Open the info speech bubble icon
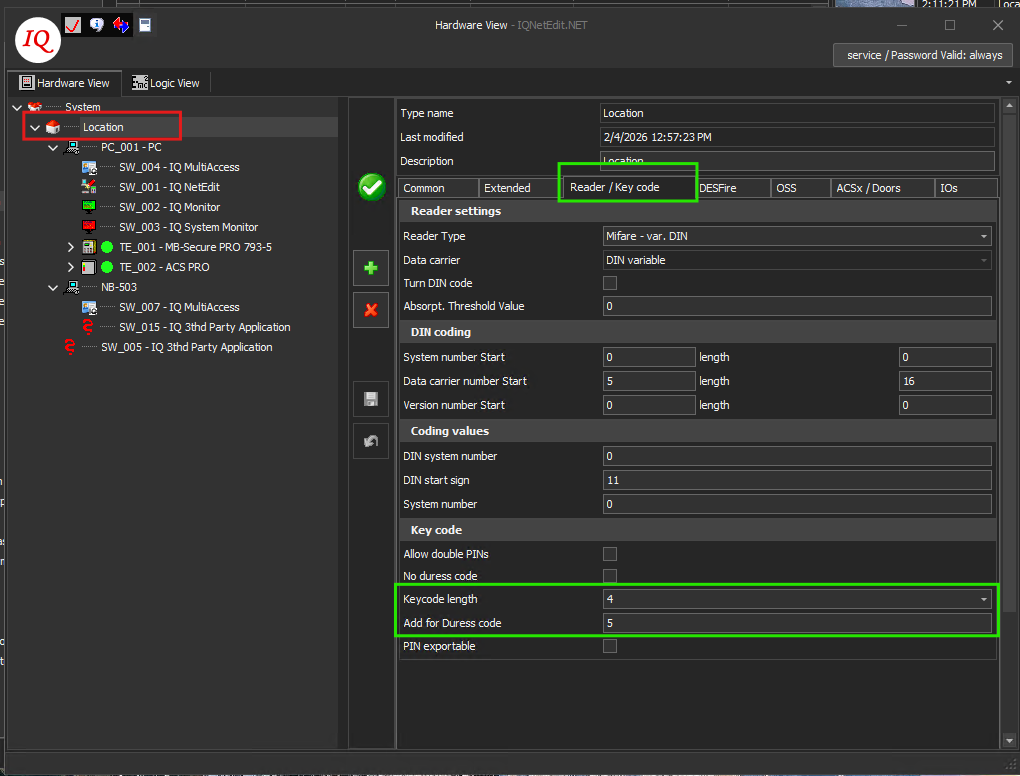1020x776 pixels. click(97, 25)
